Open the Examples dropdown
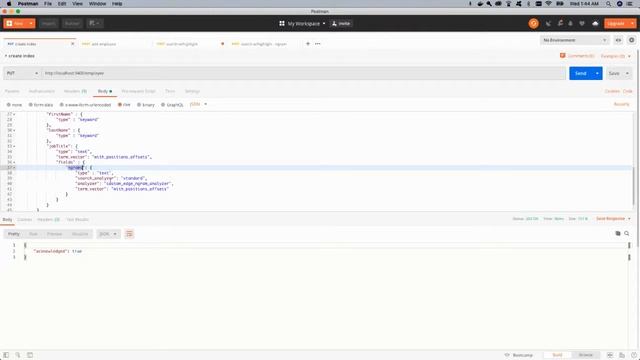 point(616,56)
